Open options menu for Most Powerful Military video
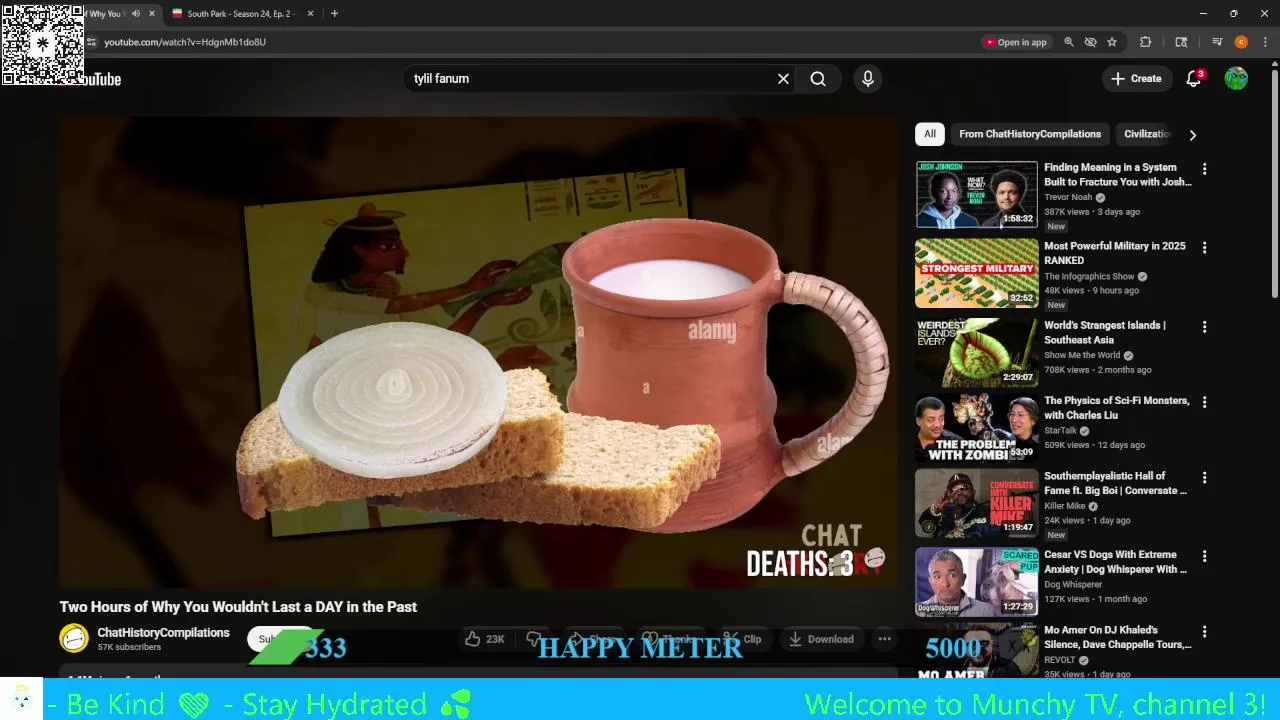 1204,247
